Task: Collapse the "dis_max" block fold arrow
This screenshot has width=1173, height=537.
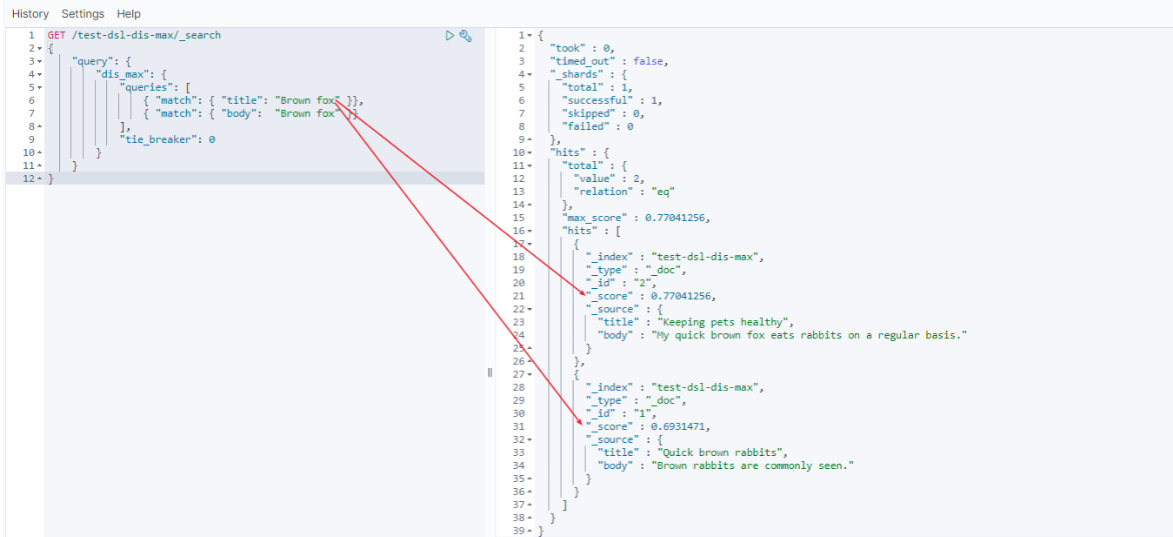Action: click(x=39, y=75)
